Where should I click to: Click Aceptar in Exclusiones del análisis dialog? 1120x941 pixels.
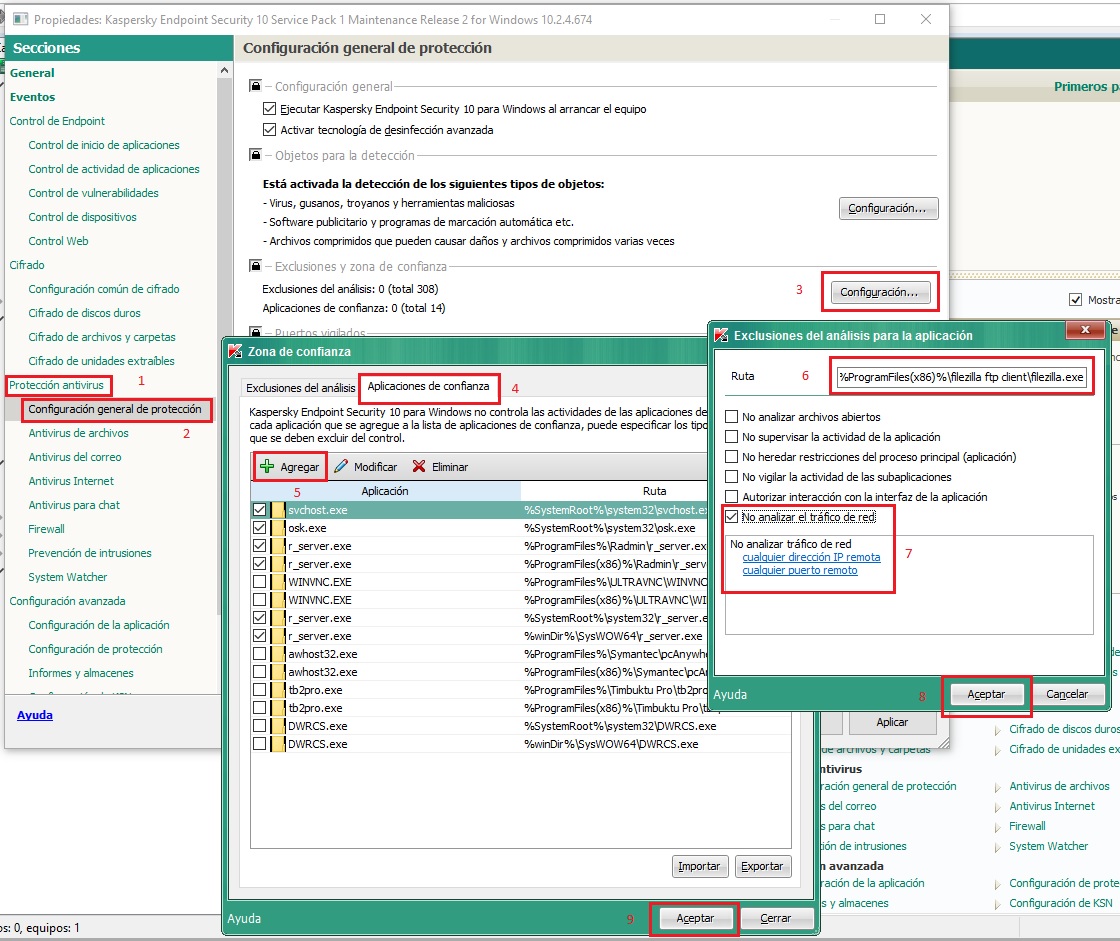coord(986,694)
